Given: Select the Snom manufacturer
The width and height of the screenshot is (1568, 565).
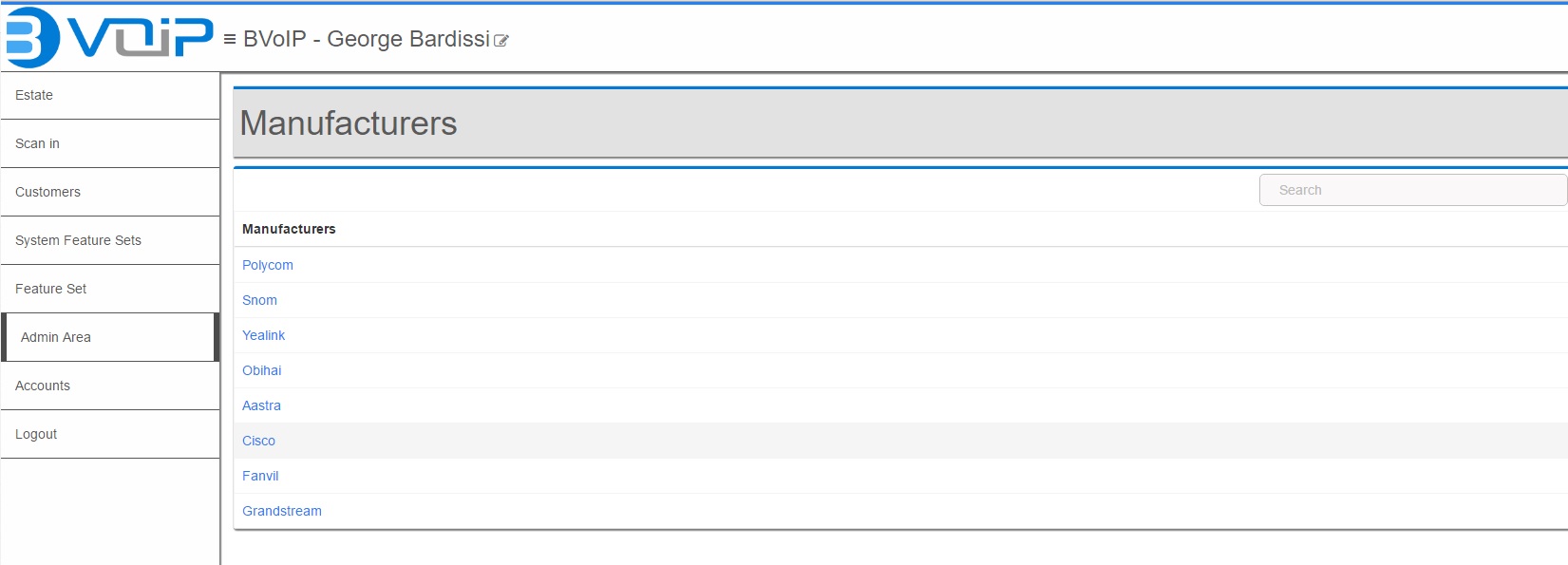Looking at the screenshot, I should pos(259,300).
